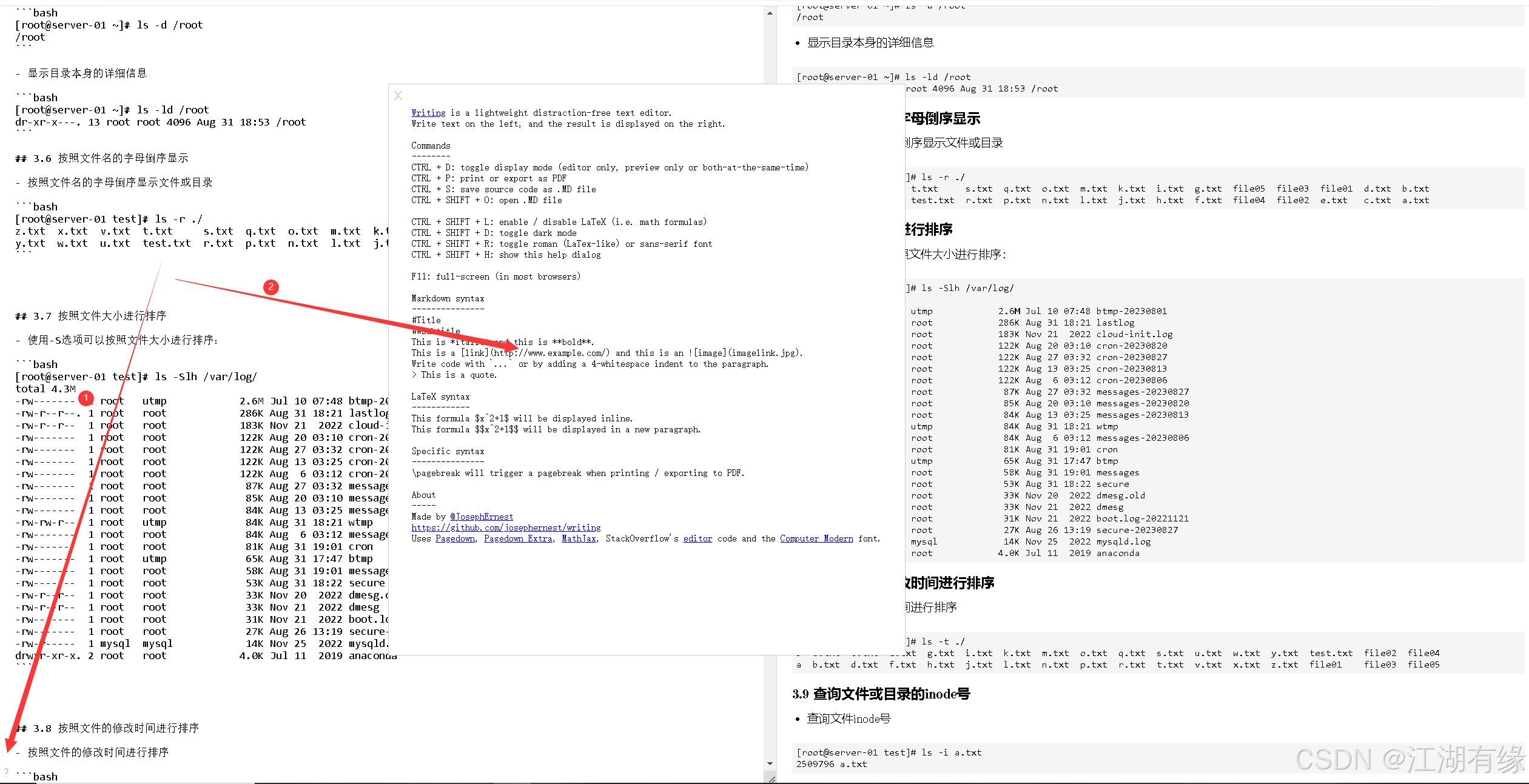Click 'cloud-init.log' entry in preview
1529x784 pixels.
[1134, 334]
